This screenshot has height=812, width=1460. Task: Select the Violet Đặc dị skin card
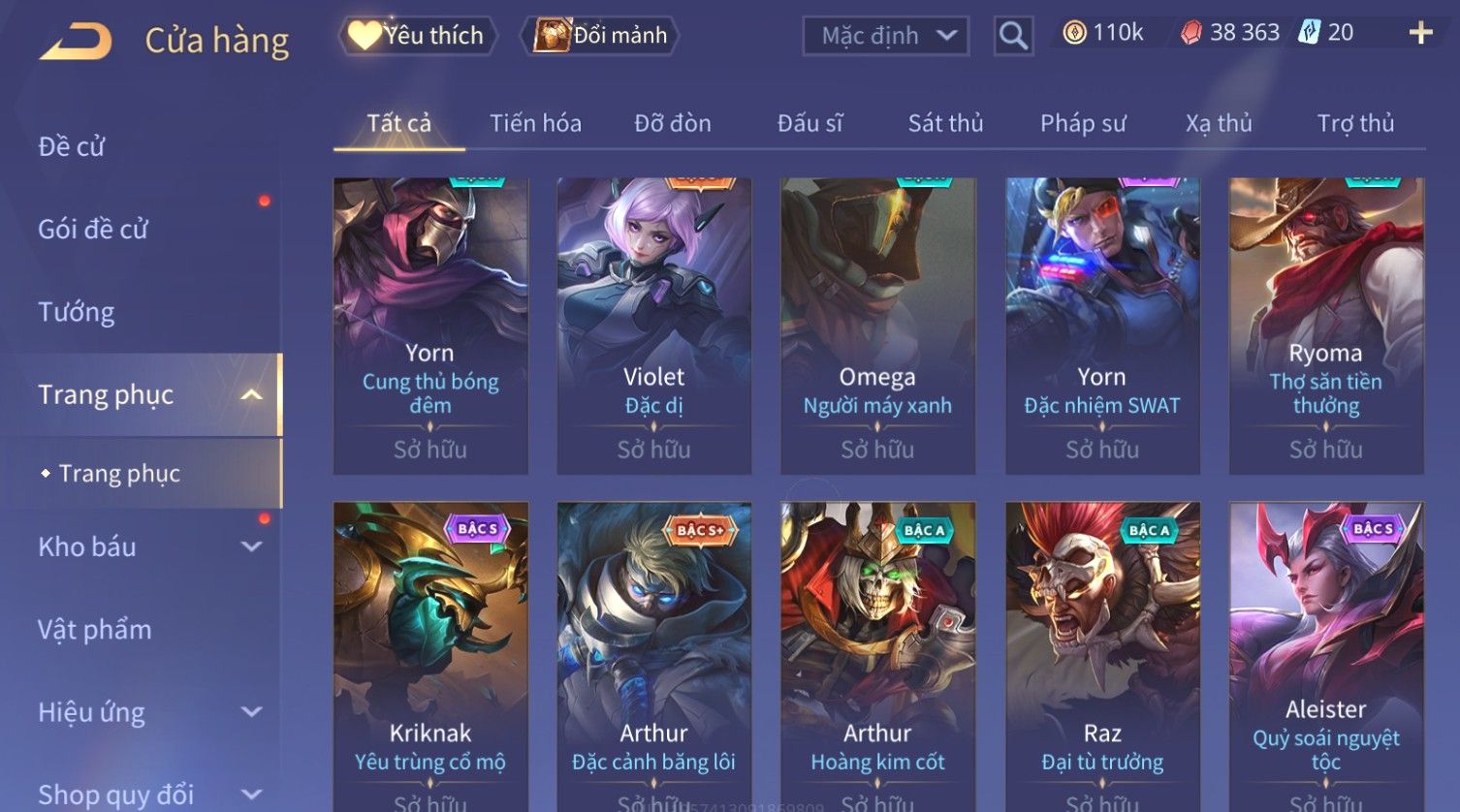point(654,326)
